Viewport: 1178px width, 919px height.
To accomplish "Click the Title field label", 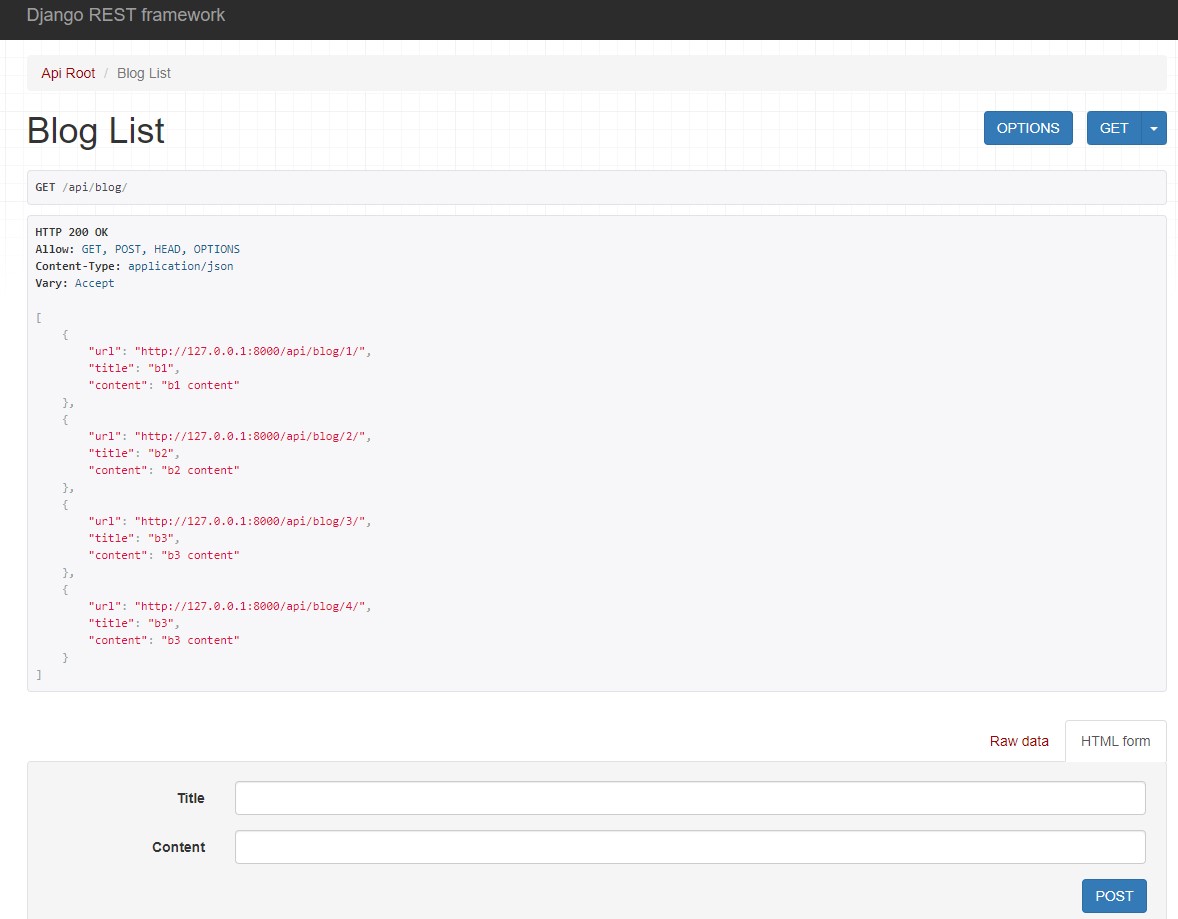I will (x=191, y=798).
